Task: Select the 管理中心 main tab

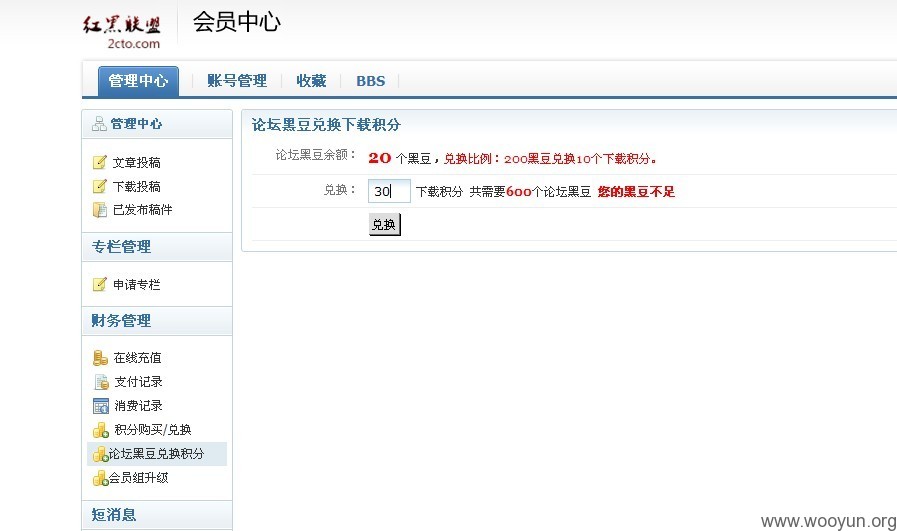Action: [138, 81]
